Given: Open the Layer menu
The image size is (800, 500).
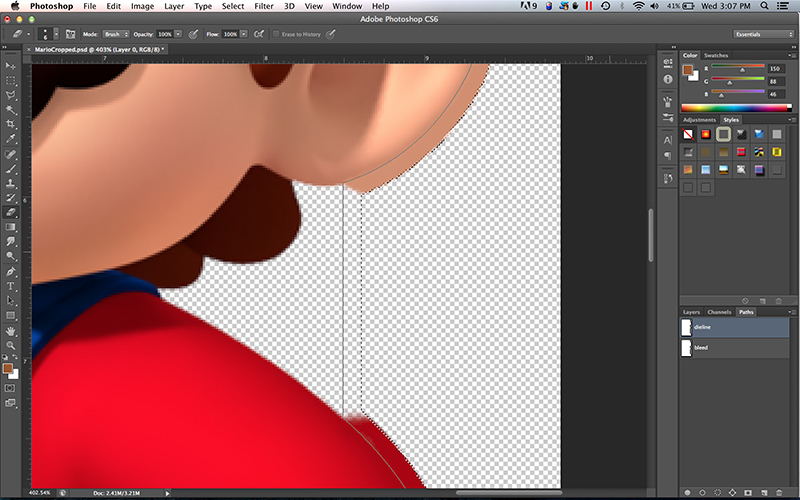Looking at the screenshot, I should (174, 6).
